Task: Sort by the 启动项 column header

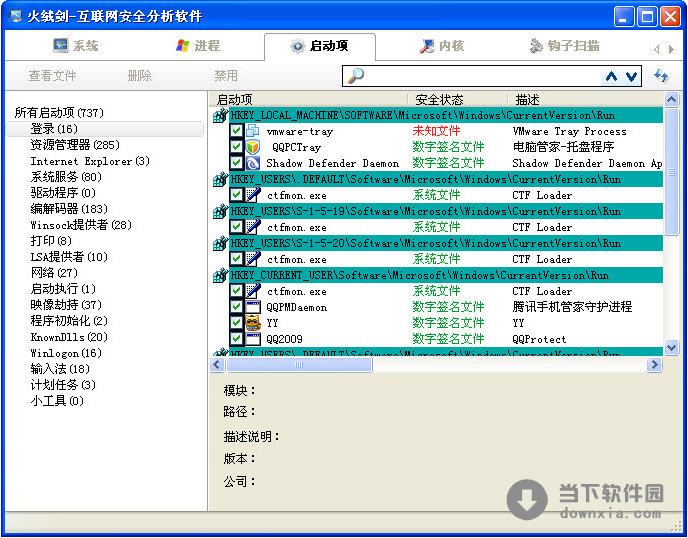Action: pyautogui.click(x=308, y=100)
